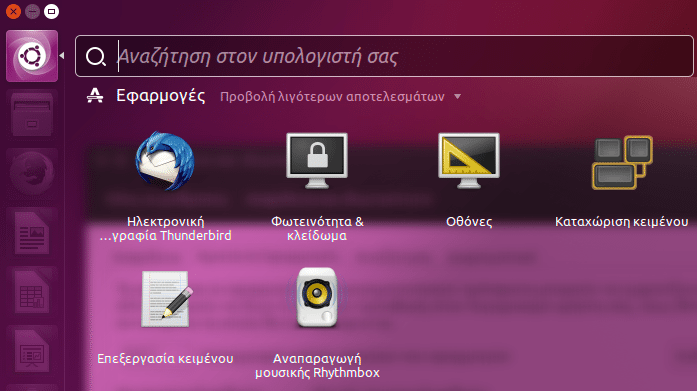Viewport: 697px width, 391px height.
Task: Open Brightness & Lock settings icon
Action: (317, 161)
